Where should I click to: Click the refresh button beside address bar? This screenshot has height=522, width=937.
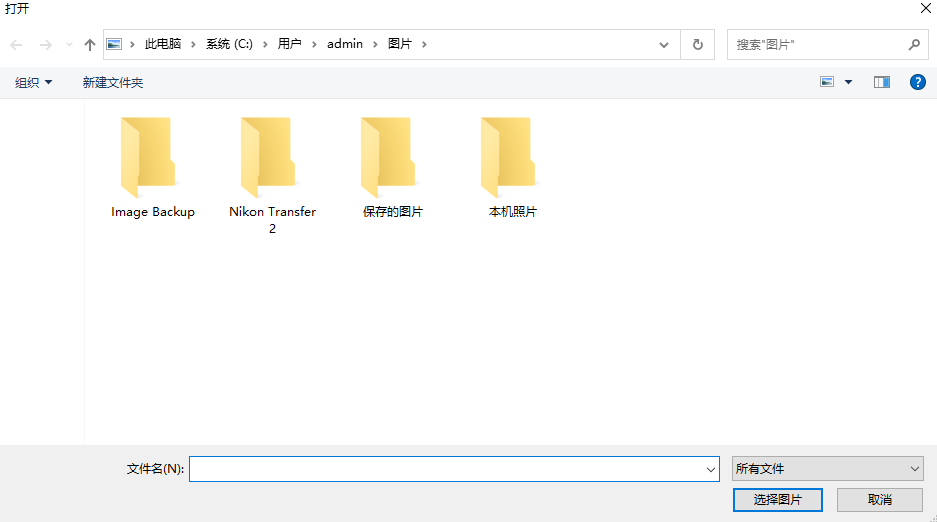pyautogui.click(x=697, y=45)
